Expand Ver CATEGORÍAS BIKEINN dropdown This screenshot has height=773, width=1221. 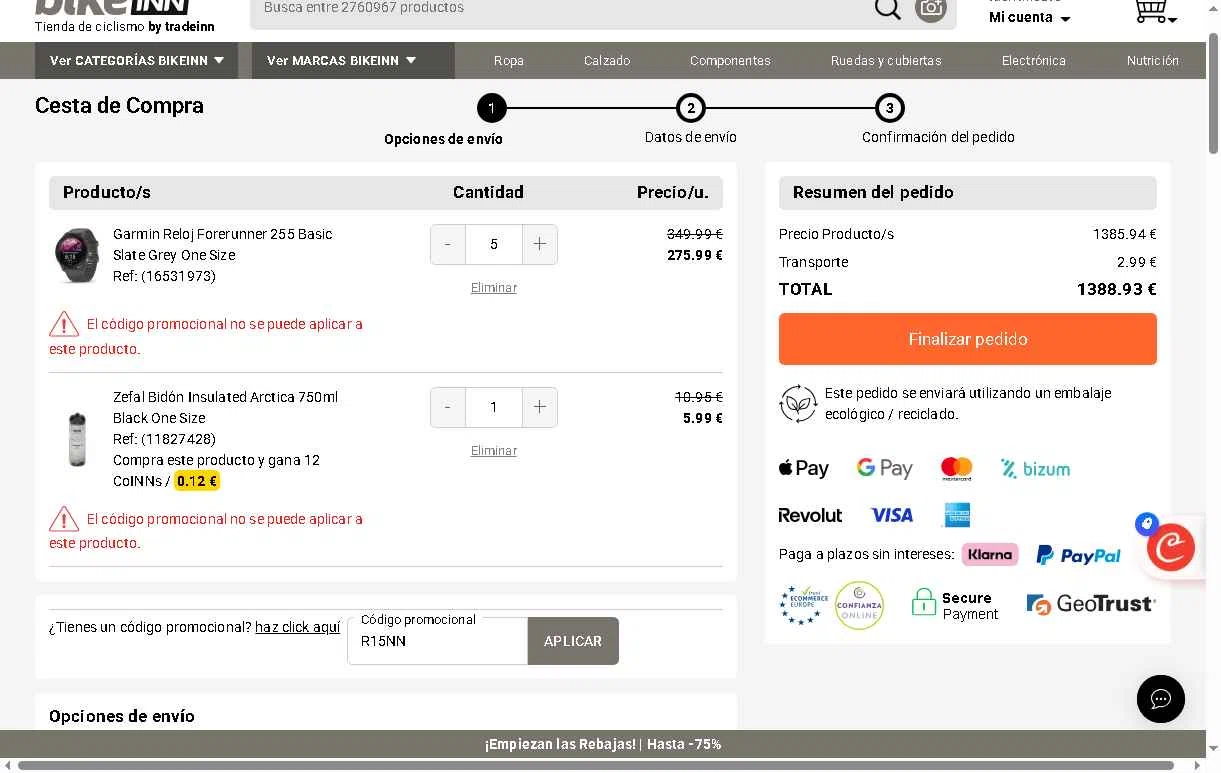137,60
